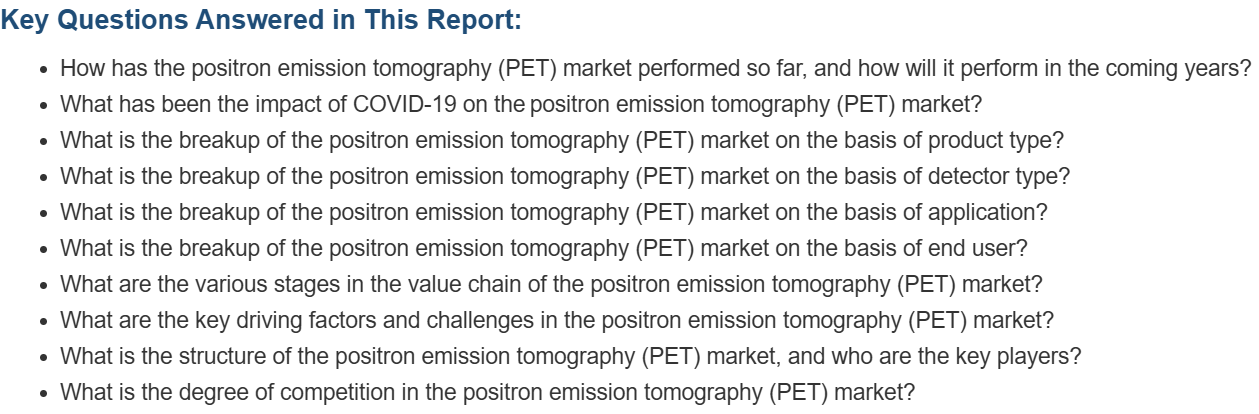Screen dimensions: 1259x414
Task: Click the bullet marker before the degree of competition question
Action: click(45, 394)
